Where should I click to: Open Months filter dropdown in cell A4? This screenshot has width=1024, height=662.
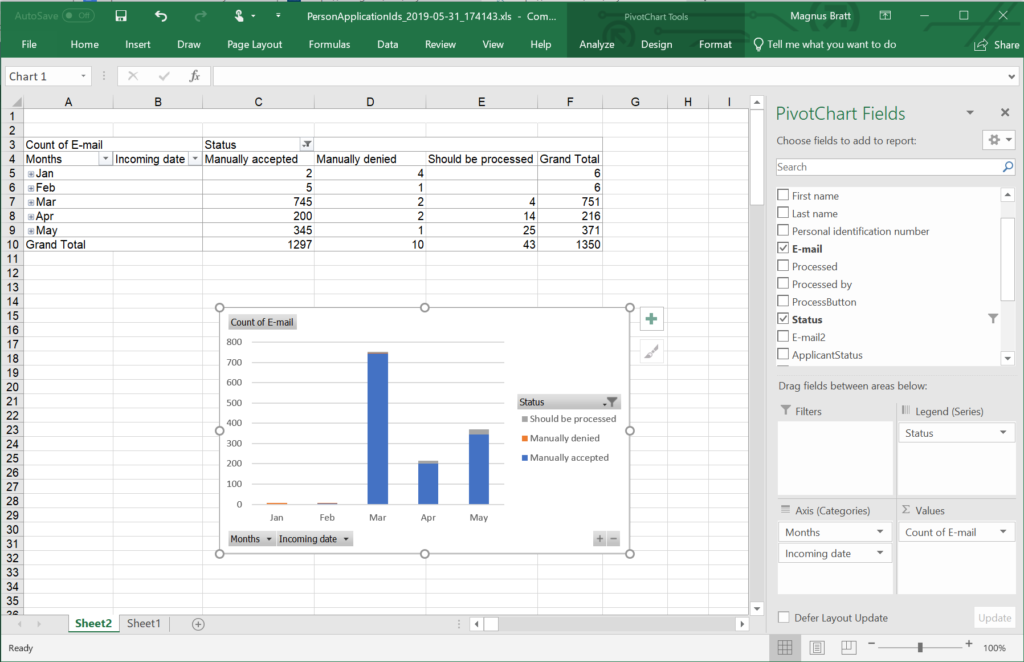click(105, 159)
